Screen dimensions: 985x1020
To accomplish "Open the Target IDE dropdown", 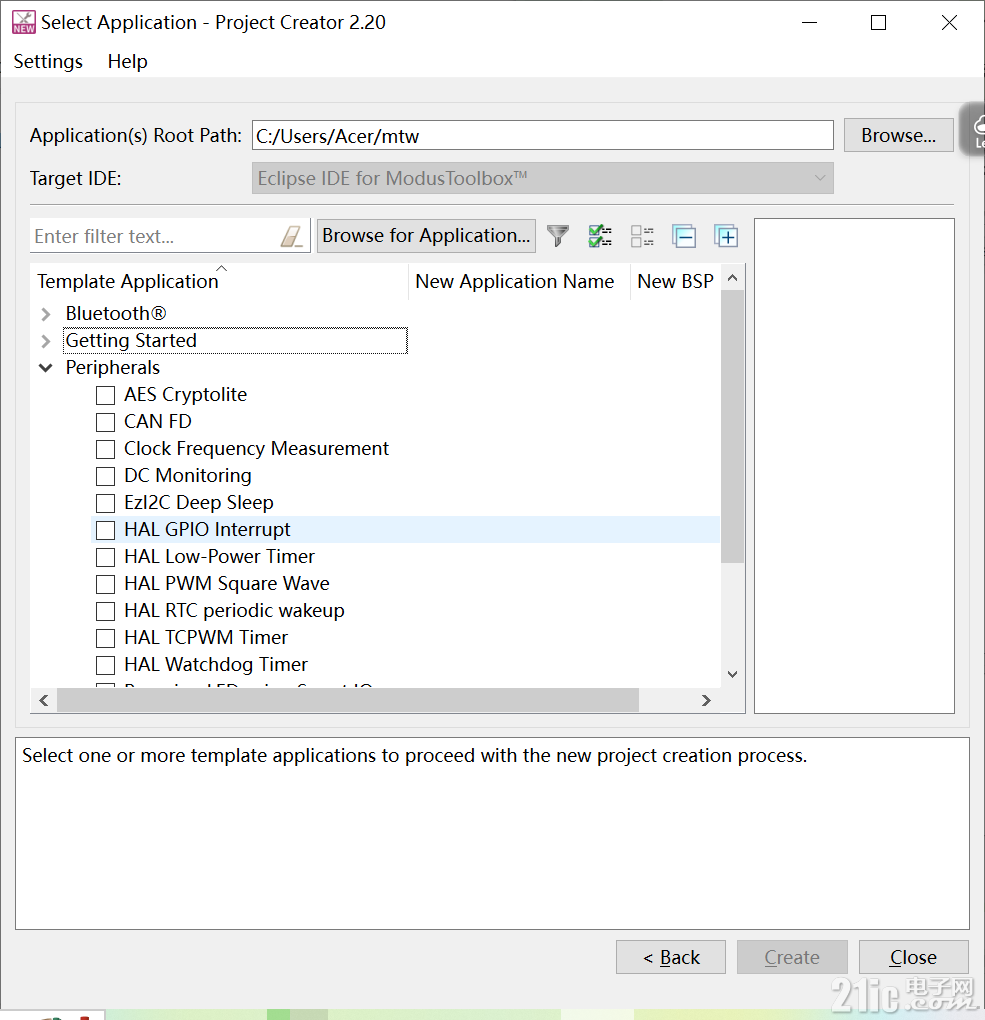I will [543, 178].
